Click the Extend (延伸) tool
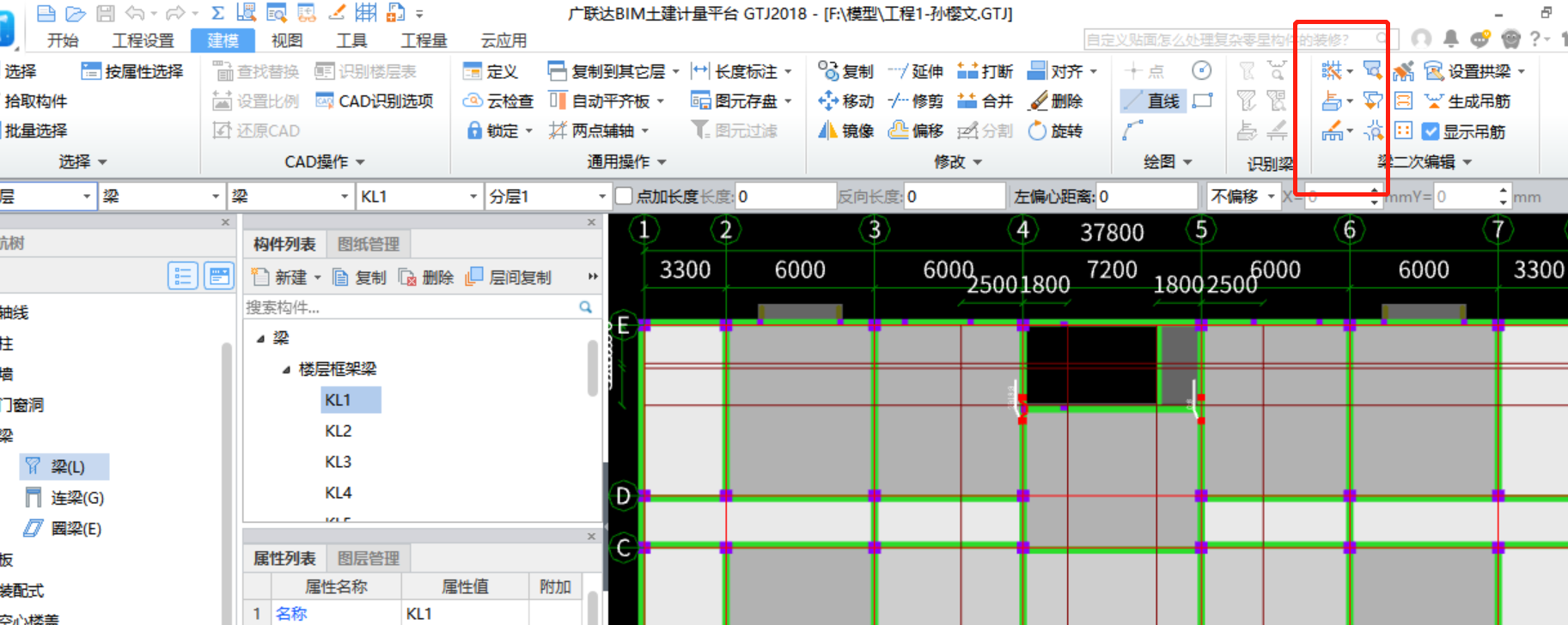 click(x=915, y=71)
